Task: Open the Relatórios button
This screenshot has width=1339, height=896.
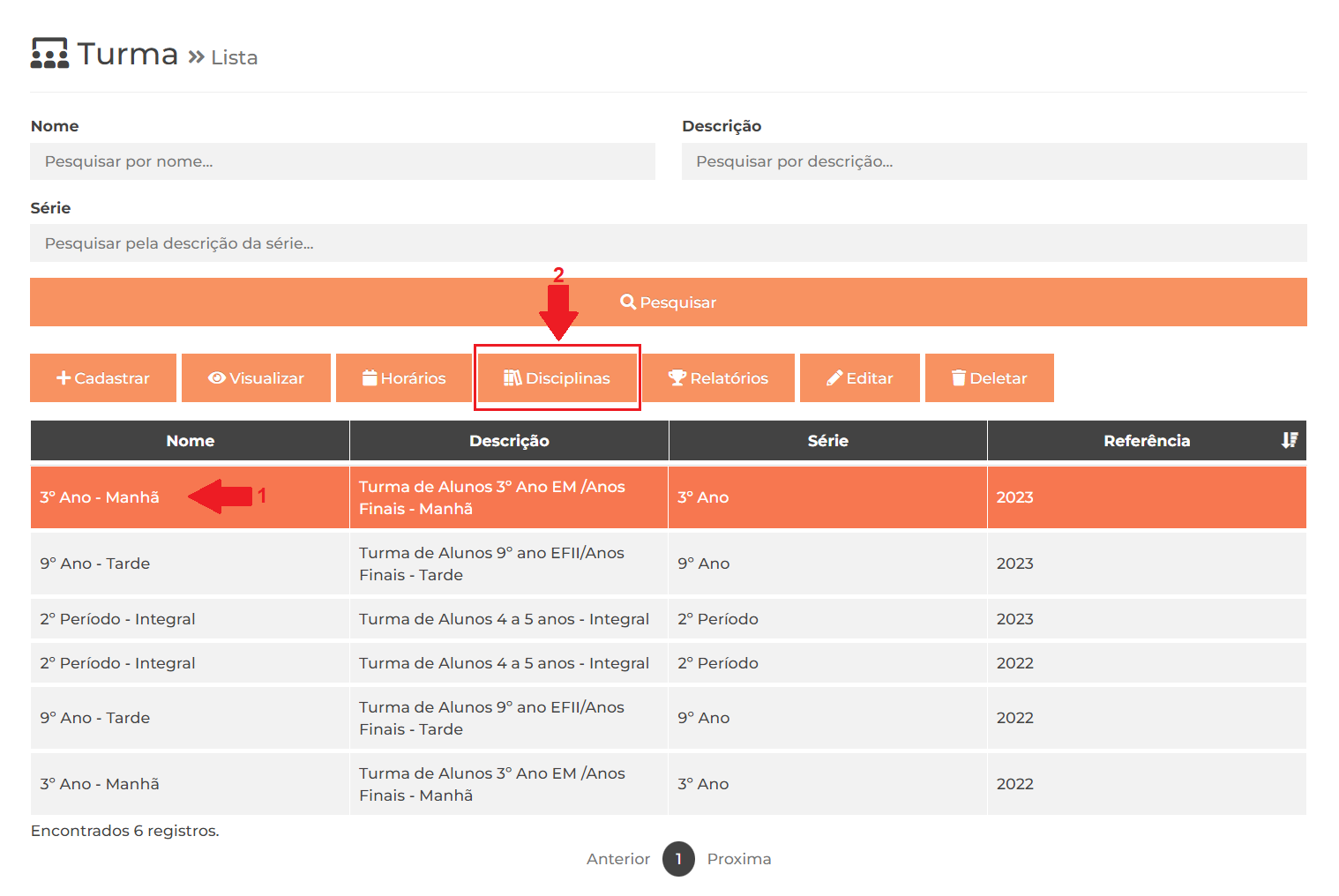Action: pos(718,377)
